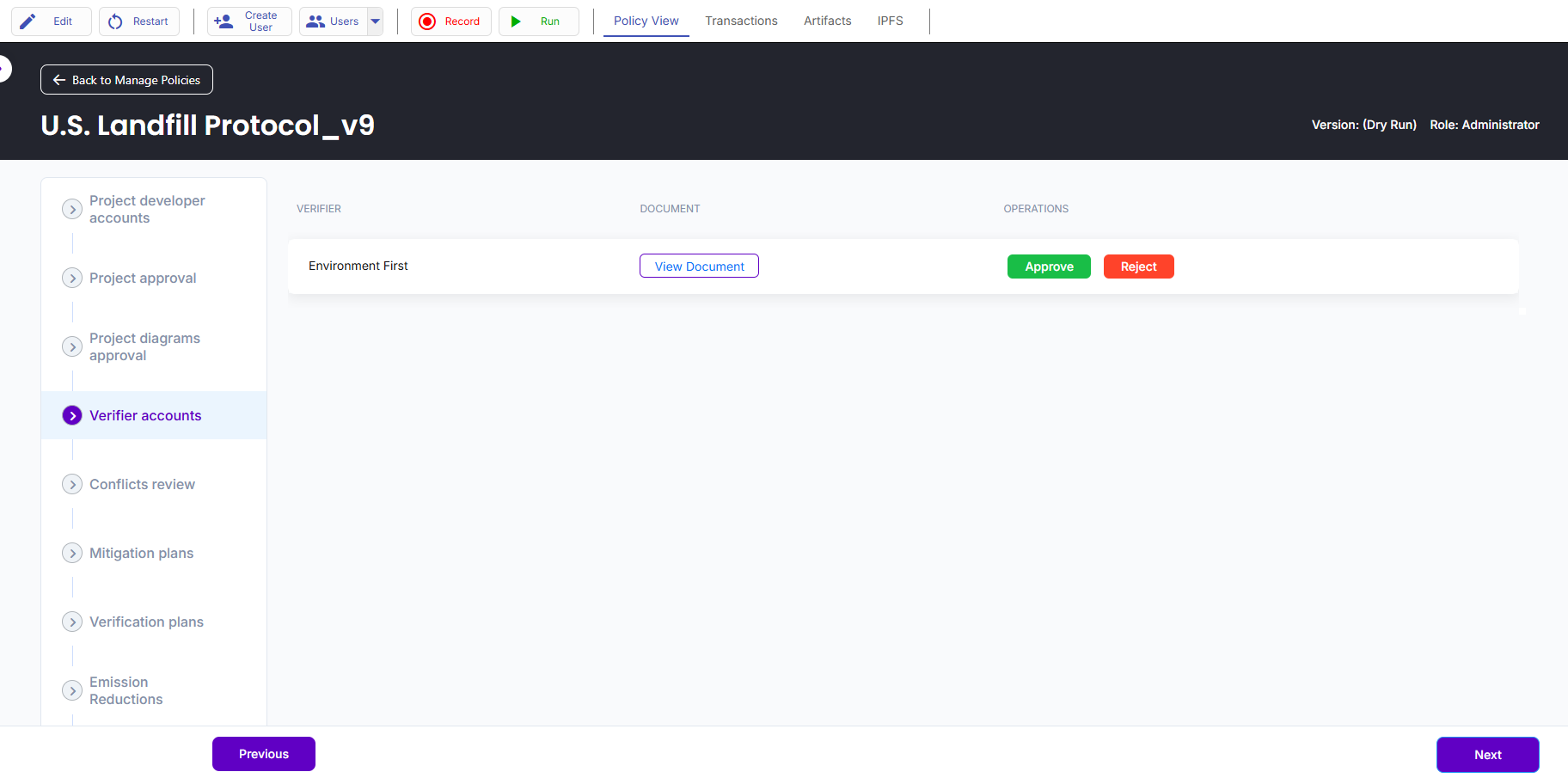The image size is (1568, 778).
Task: View Document for Environment First
Action: pos(699,266)
